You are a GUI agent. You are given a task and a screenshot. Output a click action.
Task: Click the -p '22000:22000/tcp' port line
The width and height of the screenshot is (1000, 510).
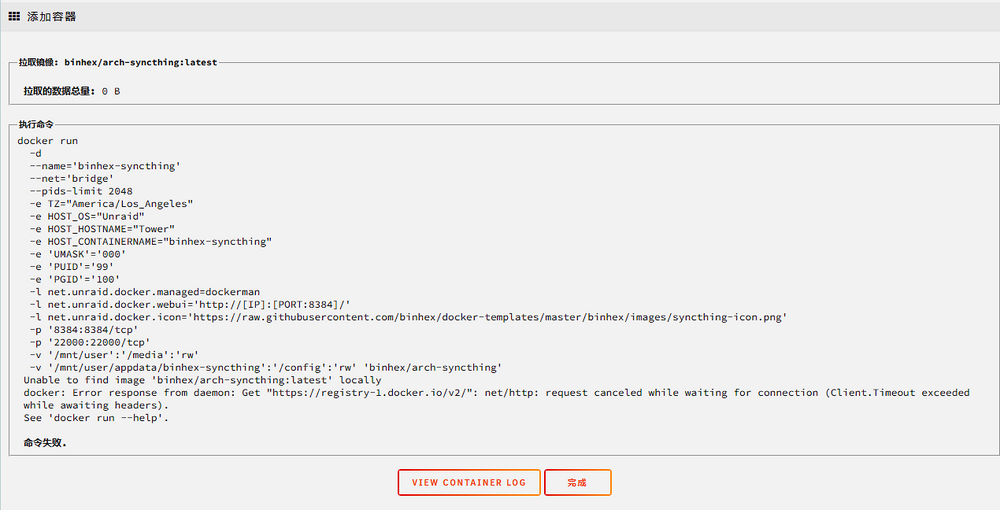90,342
